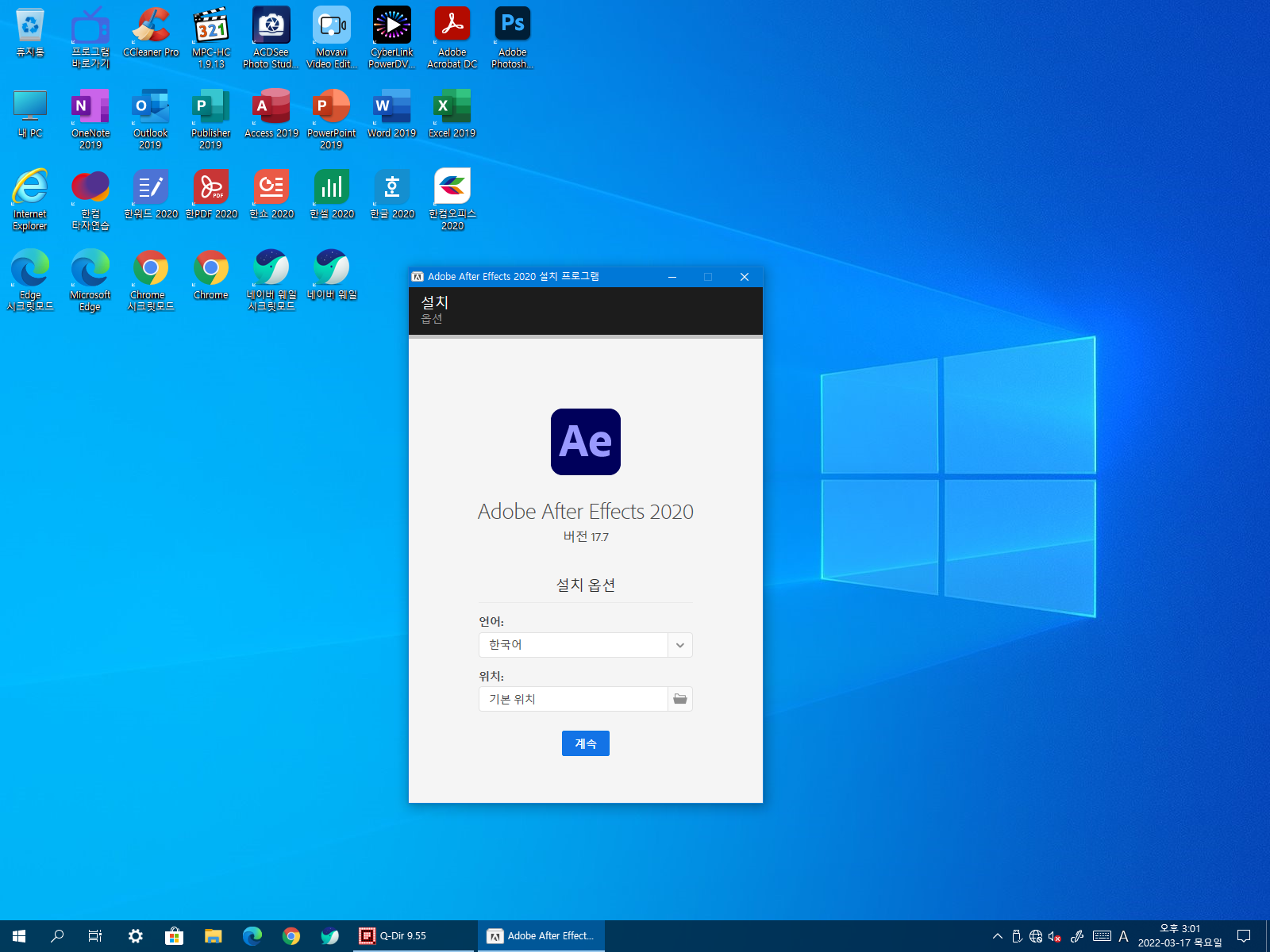1270x952 pixels.
Task: Open Publisher 2019 desktop icon
Action: [x=211, y=119]
